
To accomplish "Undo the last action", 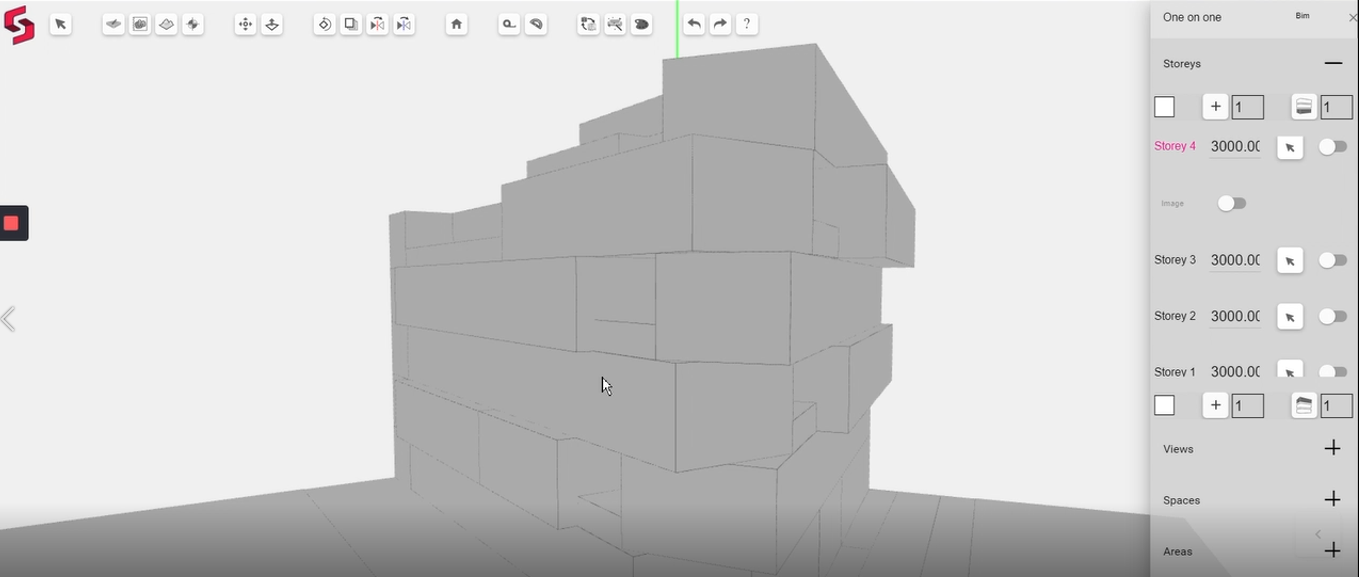I will 694,24.
